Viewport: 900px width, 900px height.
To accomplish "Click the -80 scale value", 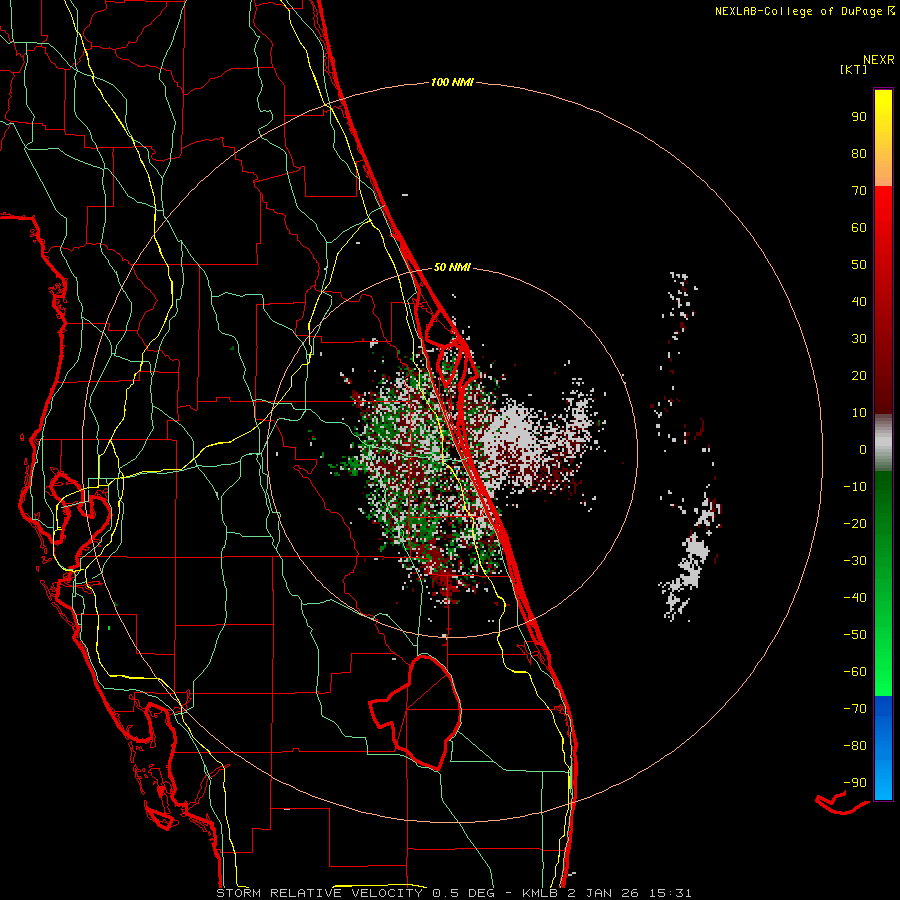I will point(855,746).
